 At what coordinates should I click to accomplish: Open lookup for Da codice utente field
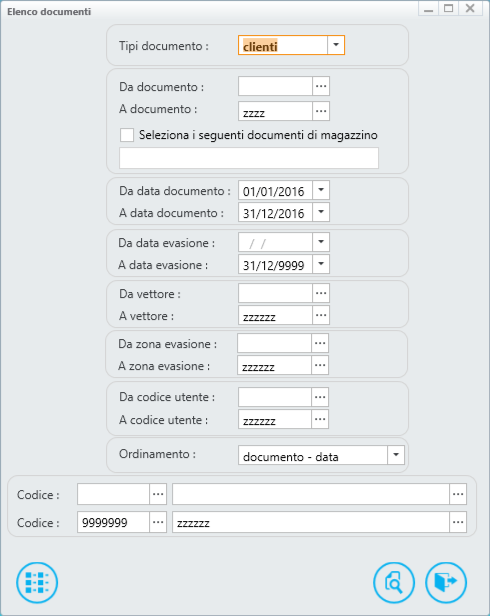click(x=320, y=397)
